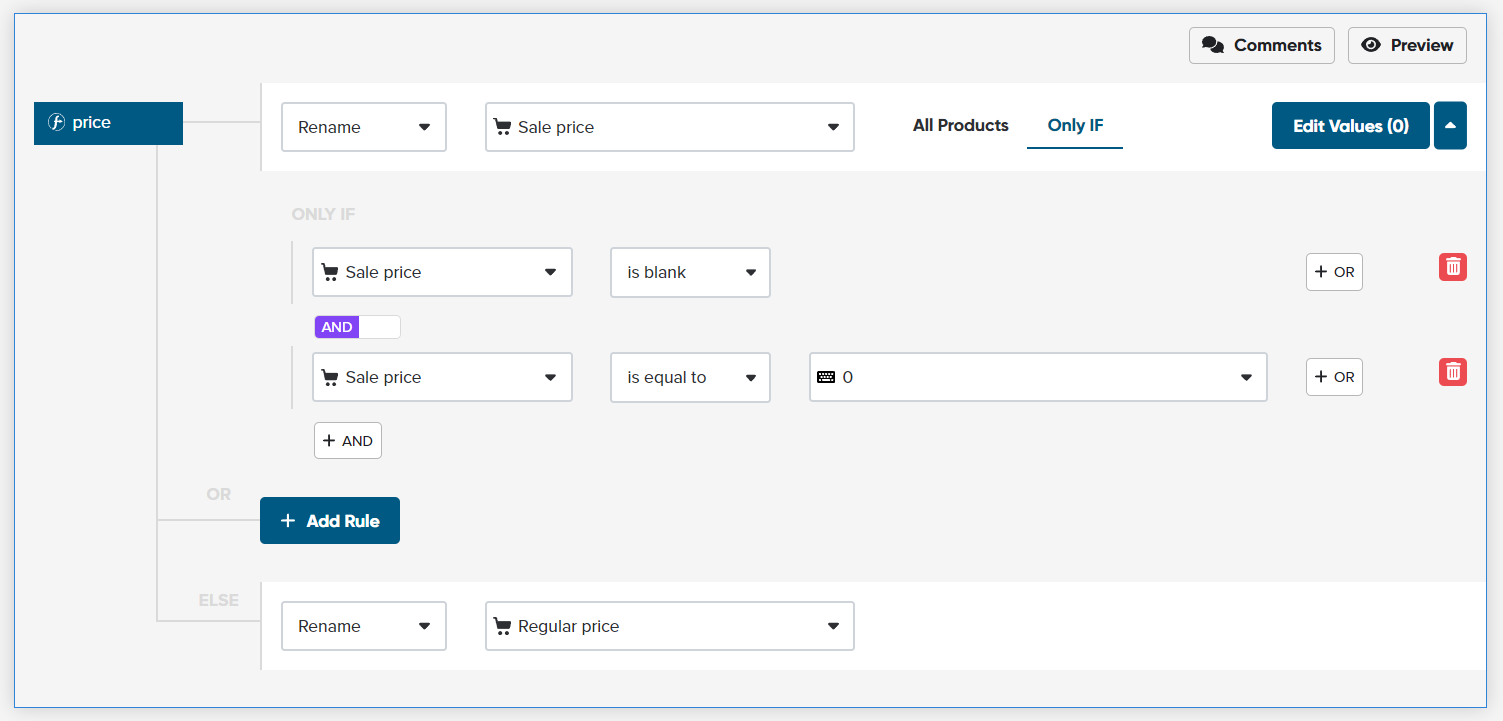Delete the 'is equal to' condition row
Image resolution: width=1503 pixels, height=721 pixels.
pyautogui.click(x=1452, y=372)
